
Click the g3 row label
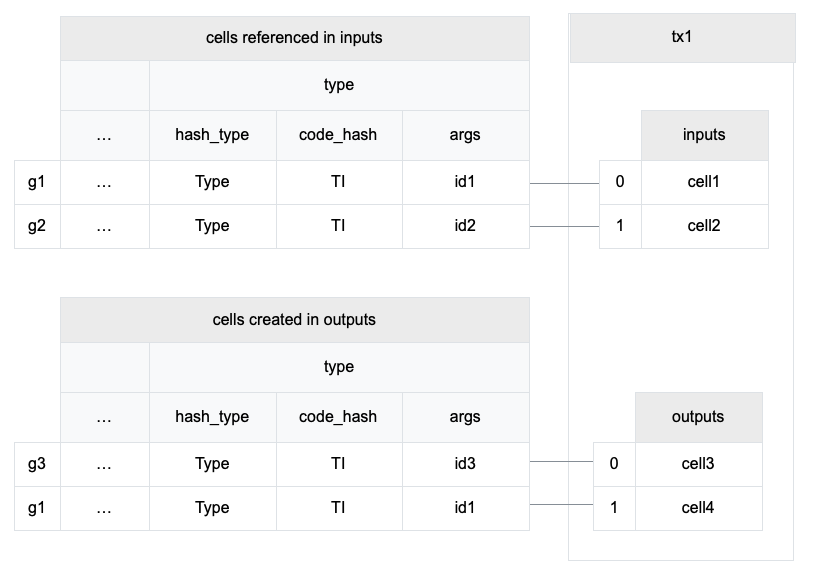[37, 464]
